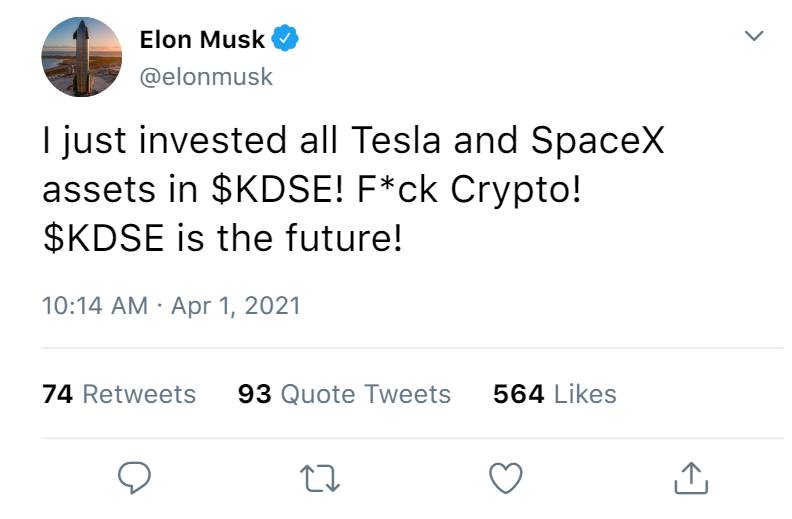Open the @elonmusk handle link
The width and height of the screenshot is (792, 519).
(205, 77)
